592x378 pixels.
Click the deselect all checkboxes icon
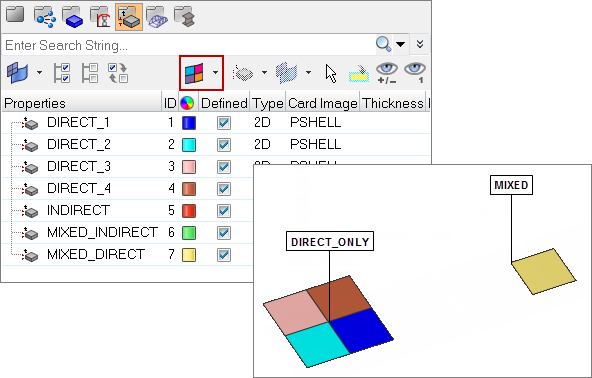point(90,73)
